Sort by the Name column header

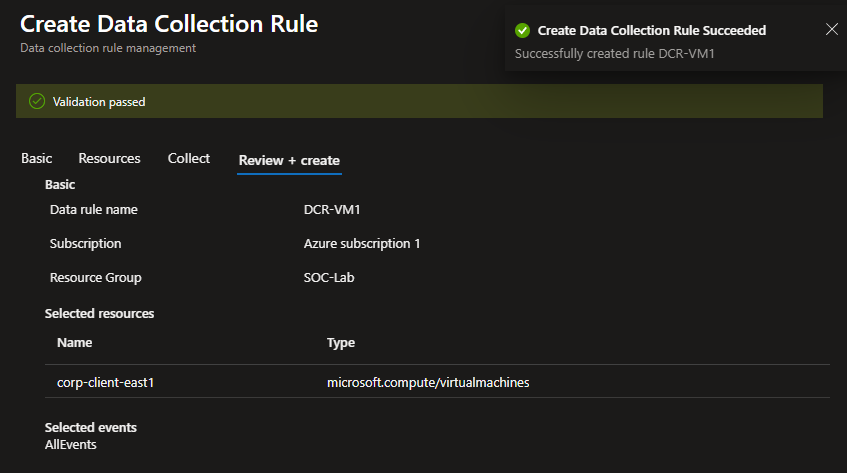(x=75, y=343)
